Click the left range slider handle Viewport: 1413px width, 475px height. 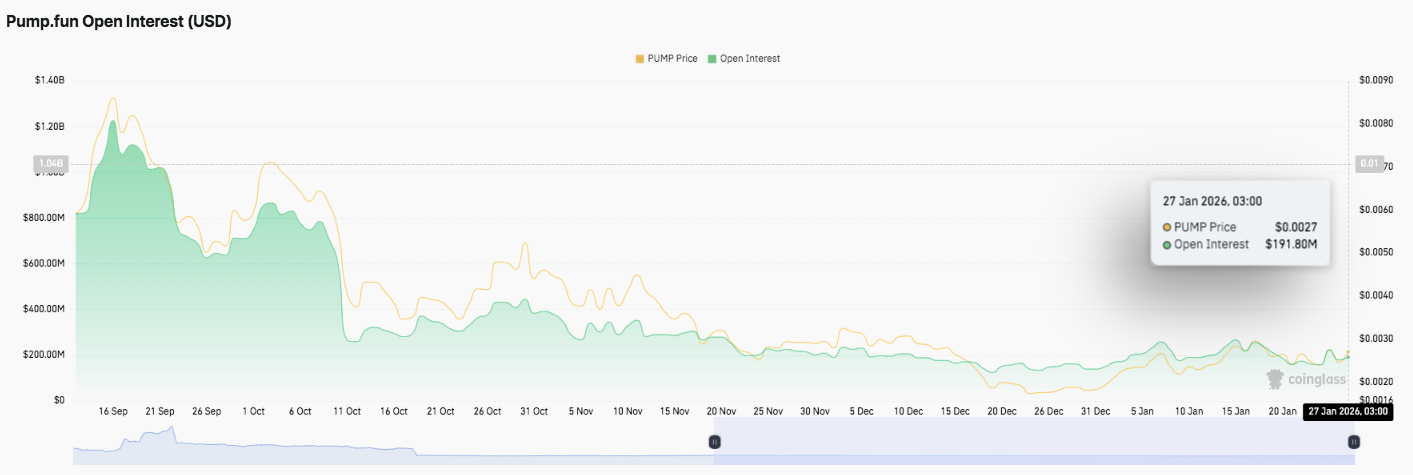tap(714, 441)
